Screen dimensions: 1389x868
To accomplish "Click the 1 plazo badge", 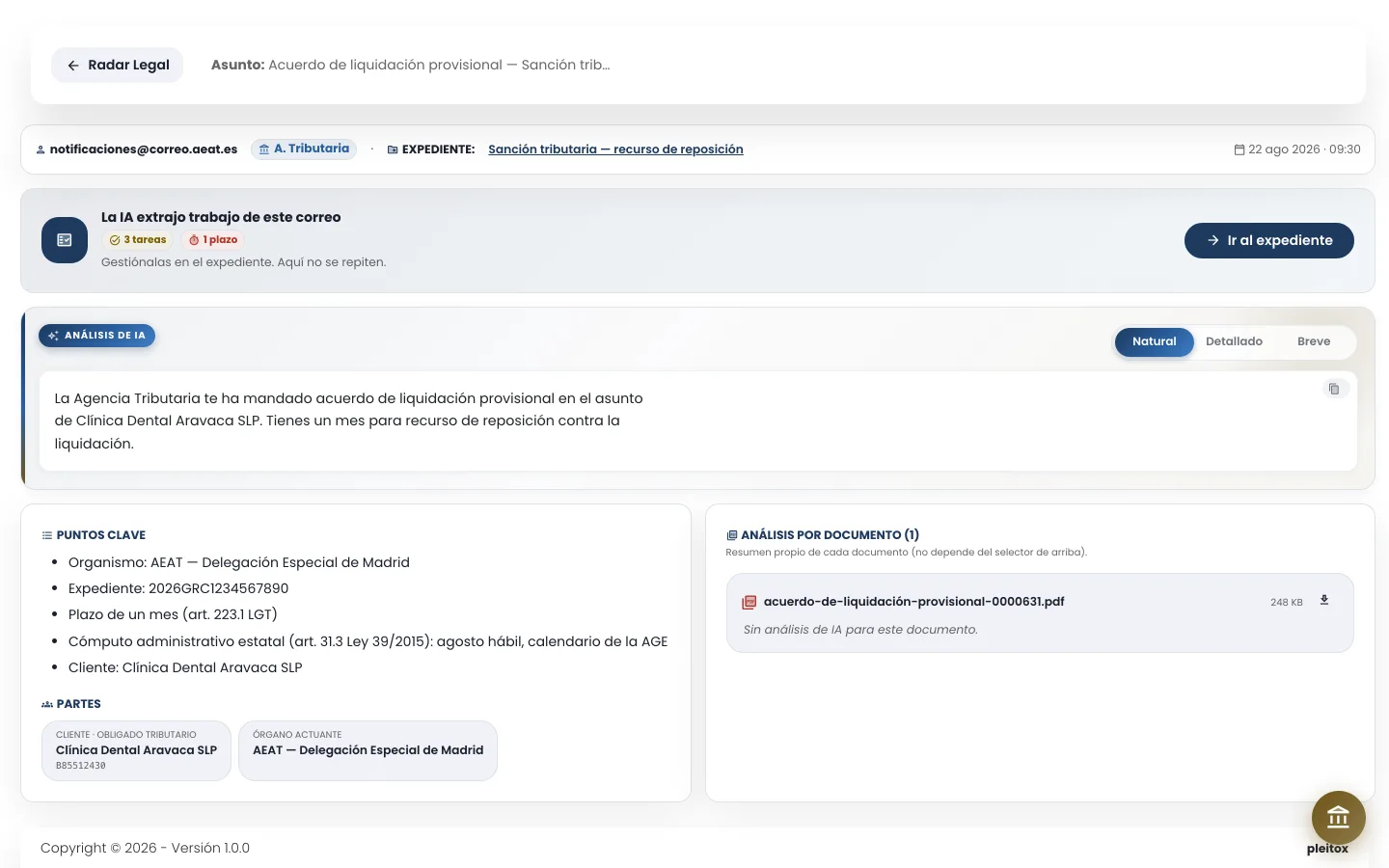I will pyautogui.click(x=213, y=240).
